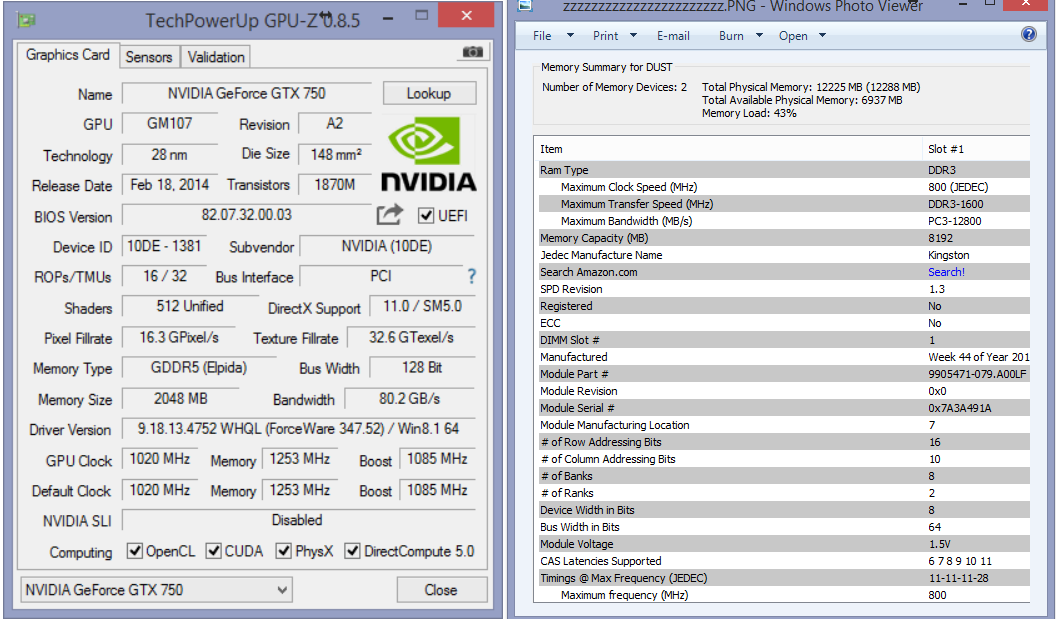Open the Print menu in Photo Viewer
This screenshot has height=619, width=1056.
[x=605, y=36]
